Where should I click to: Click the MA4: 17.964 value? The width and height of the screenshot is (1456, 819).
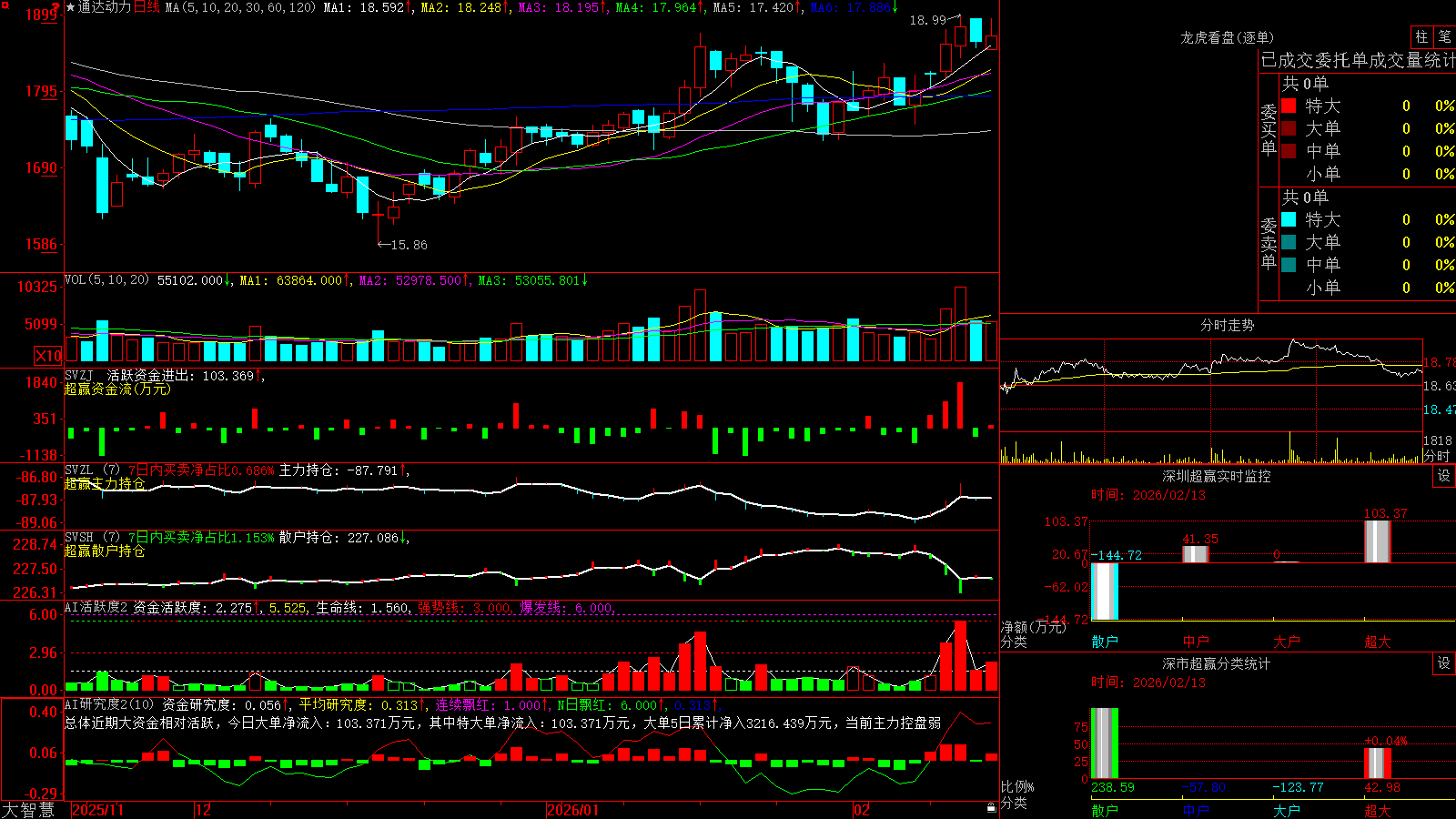658,7
